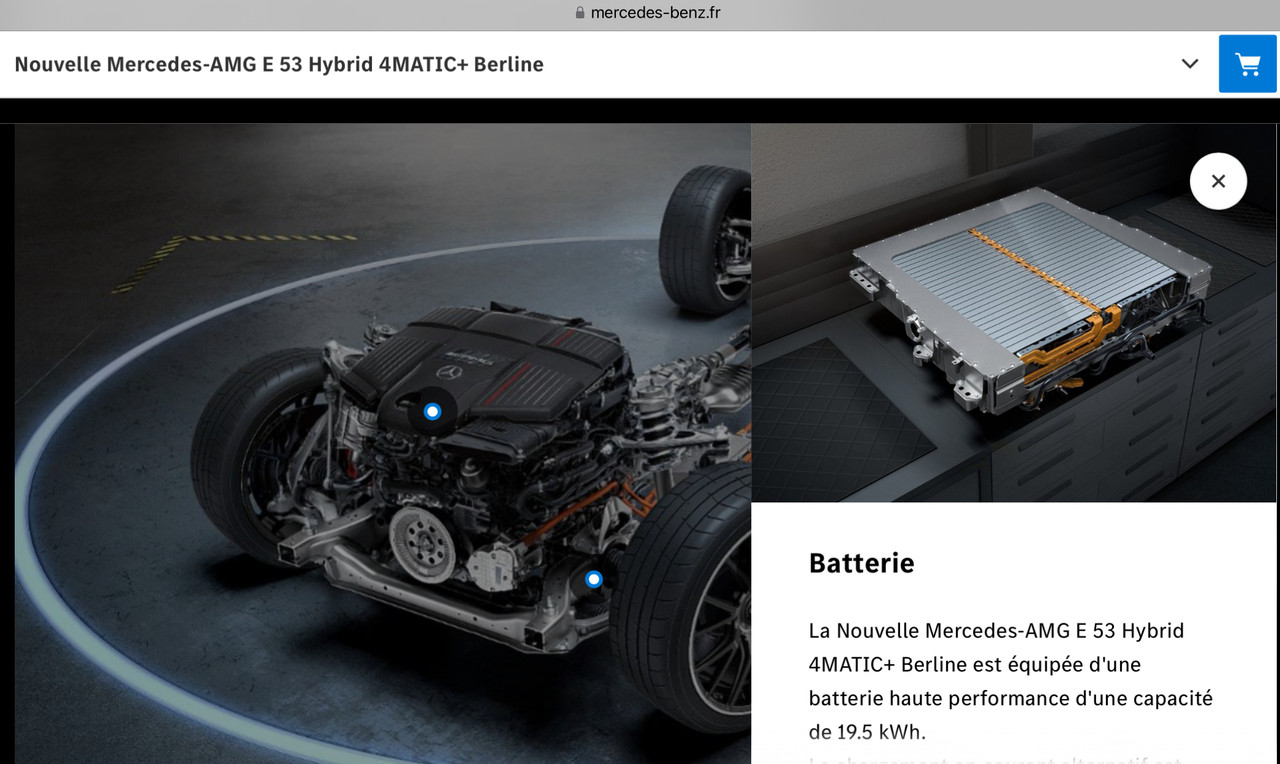Viewport: 1280px width, 764px height.
Task: Click the 19.5 kWh capacity text
Action: tap(880, 732)
